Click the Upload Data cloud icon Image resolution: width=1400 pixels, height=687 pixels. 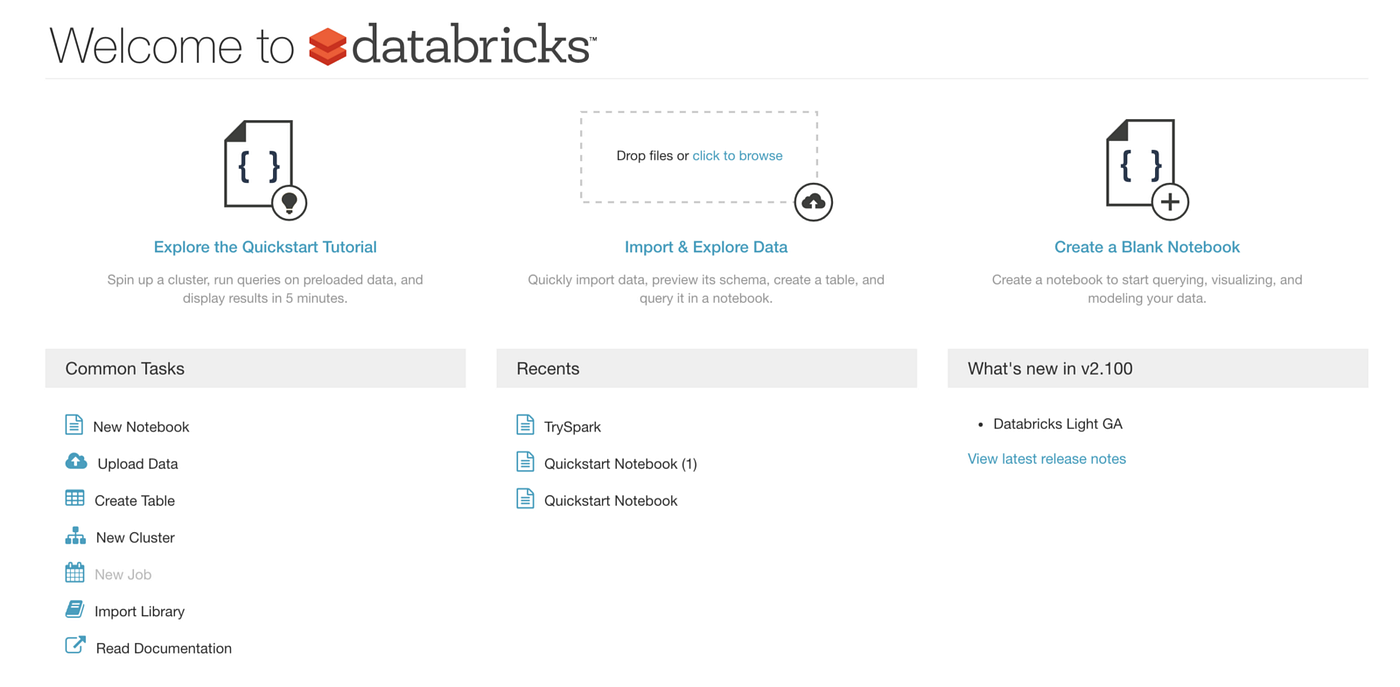pos(76,462)
